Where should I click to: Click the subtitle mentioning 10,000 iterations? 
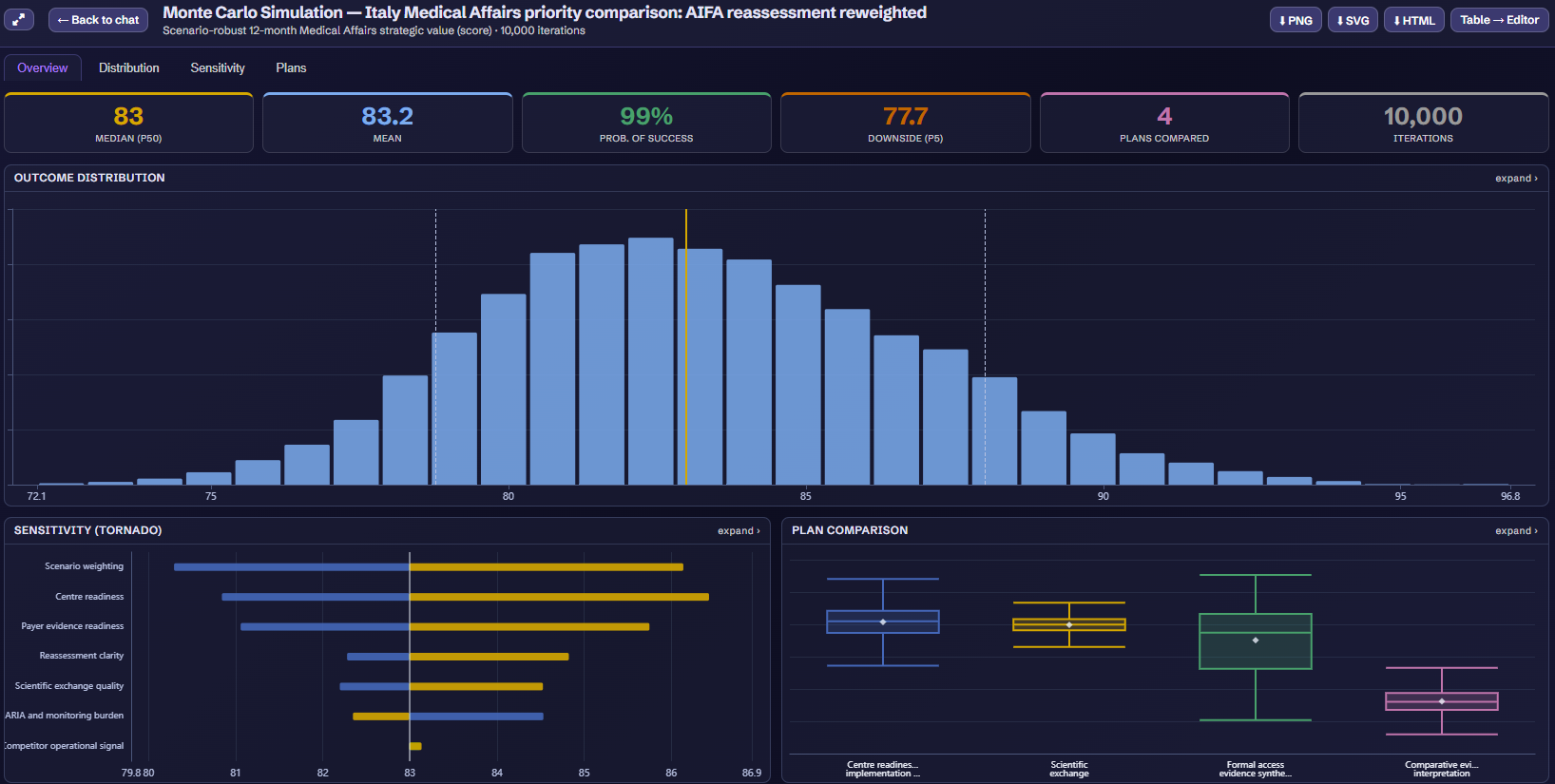pos(374,30)
